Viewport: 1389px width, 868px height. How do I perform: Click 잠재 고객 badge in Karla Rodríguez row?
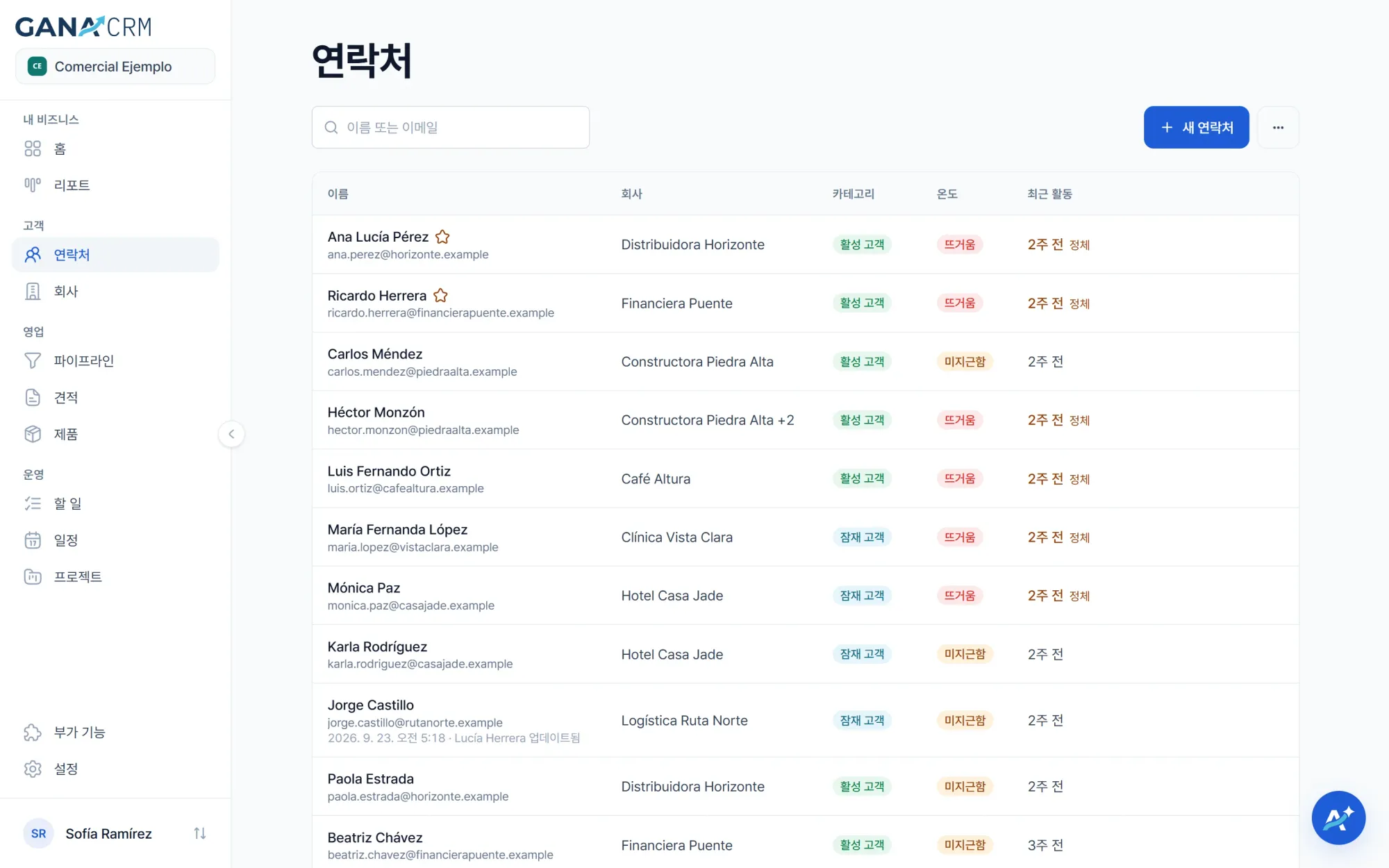click(x=862, y=654)
